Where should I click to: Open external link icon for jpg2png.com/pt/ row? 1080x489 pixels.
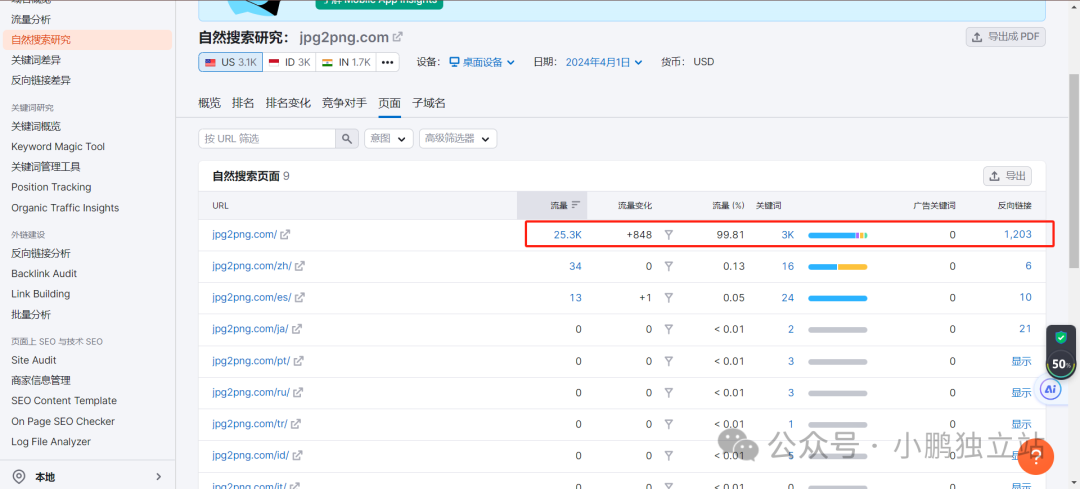click(299, 361)
